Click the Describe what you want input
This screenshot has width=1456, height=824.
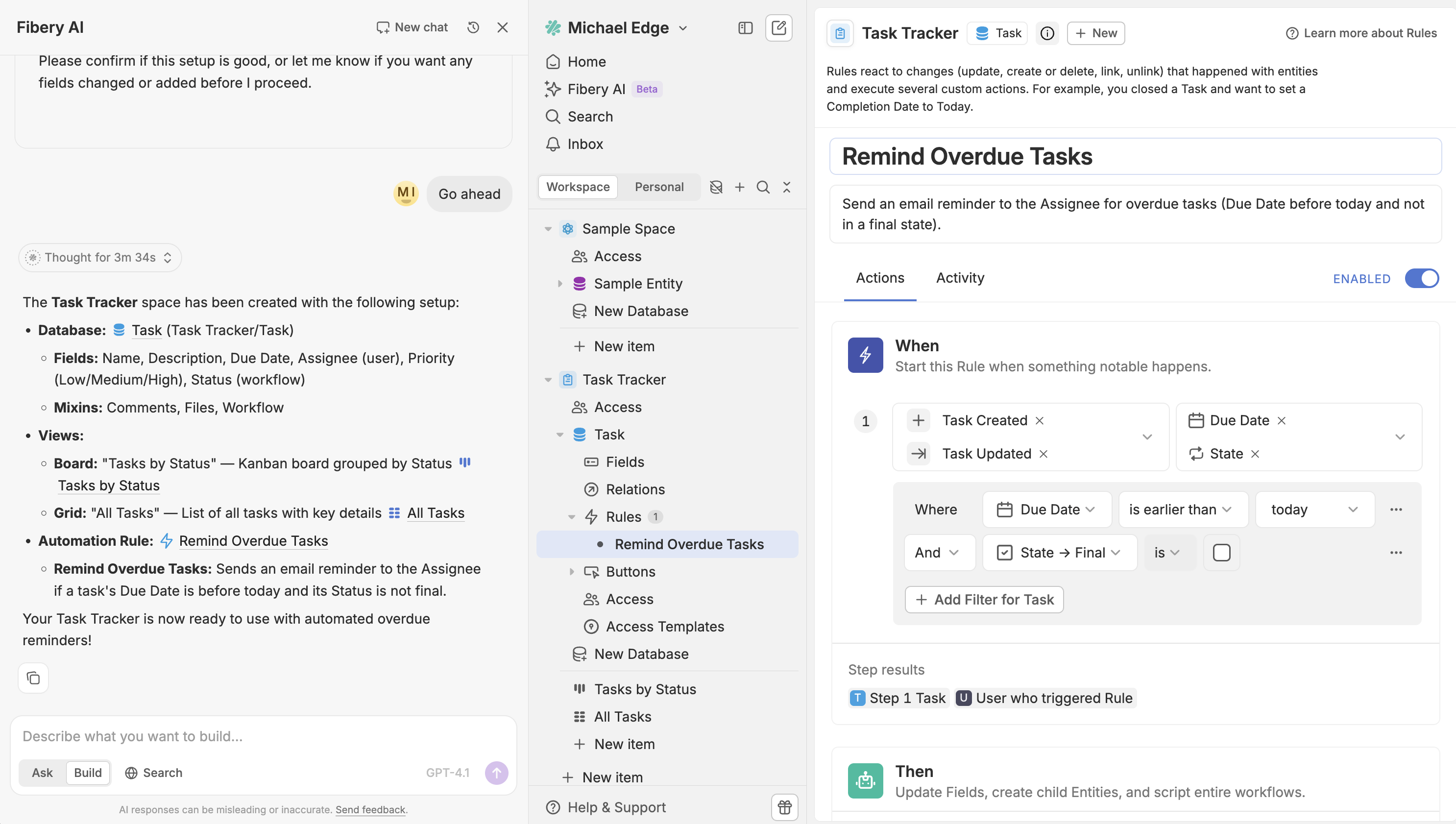click(263, 736)
